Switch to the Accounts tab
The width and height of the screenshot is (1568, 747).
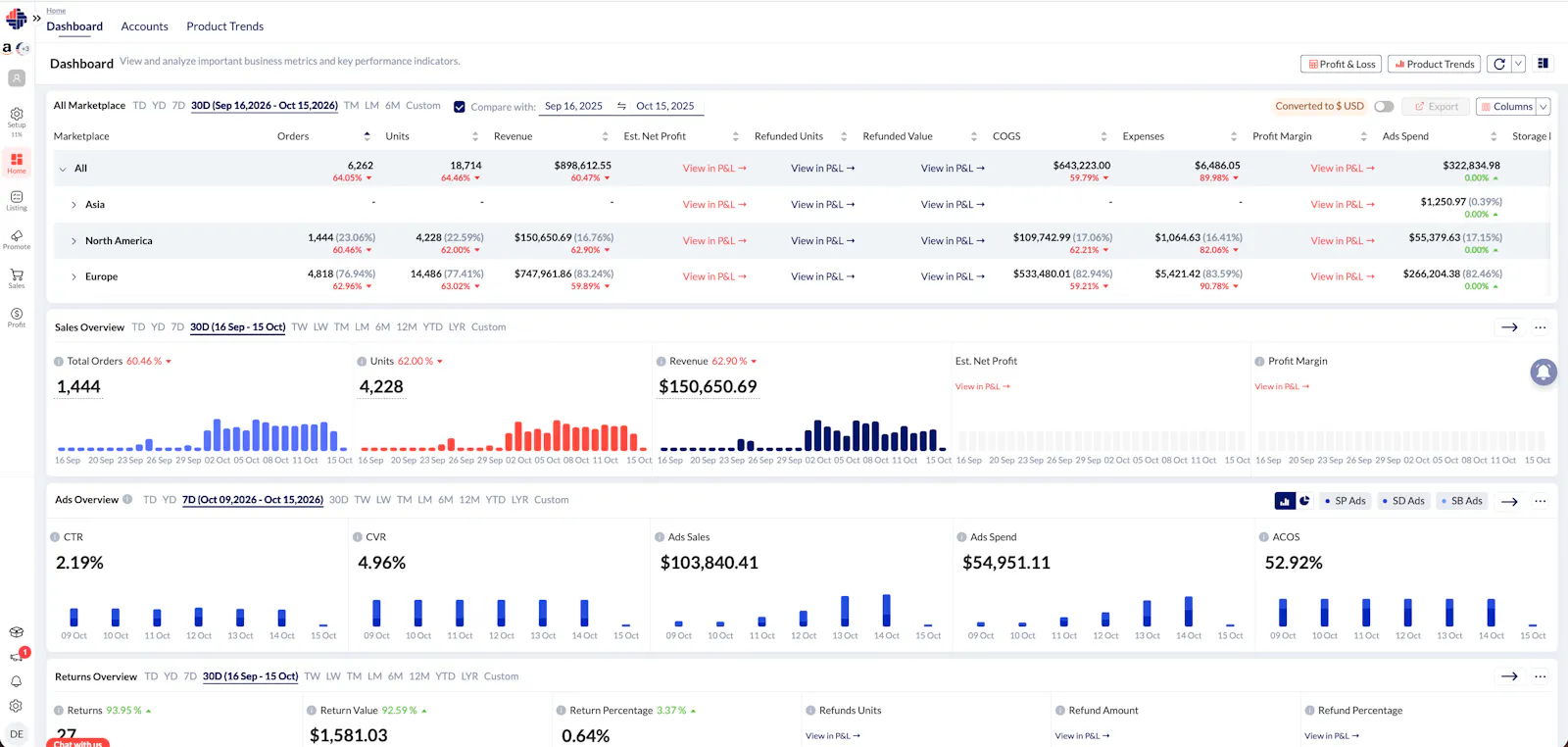[144, 26]
